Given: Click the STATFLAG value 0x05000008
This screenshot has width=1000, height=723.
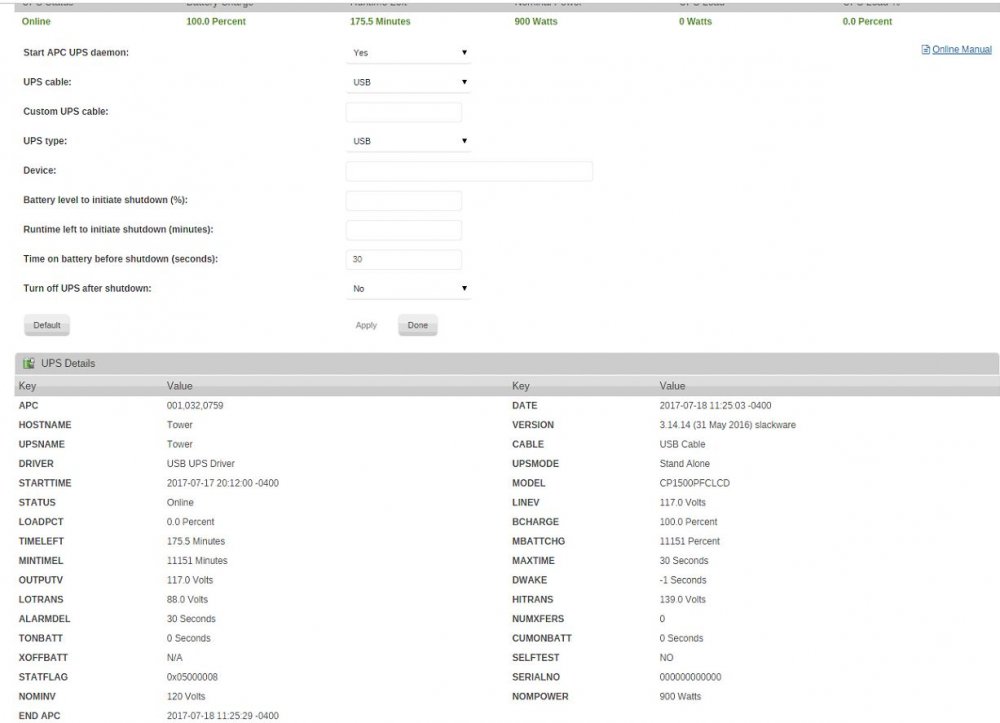Looking at the screenshot, I should [x=192, y=677].
